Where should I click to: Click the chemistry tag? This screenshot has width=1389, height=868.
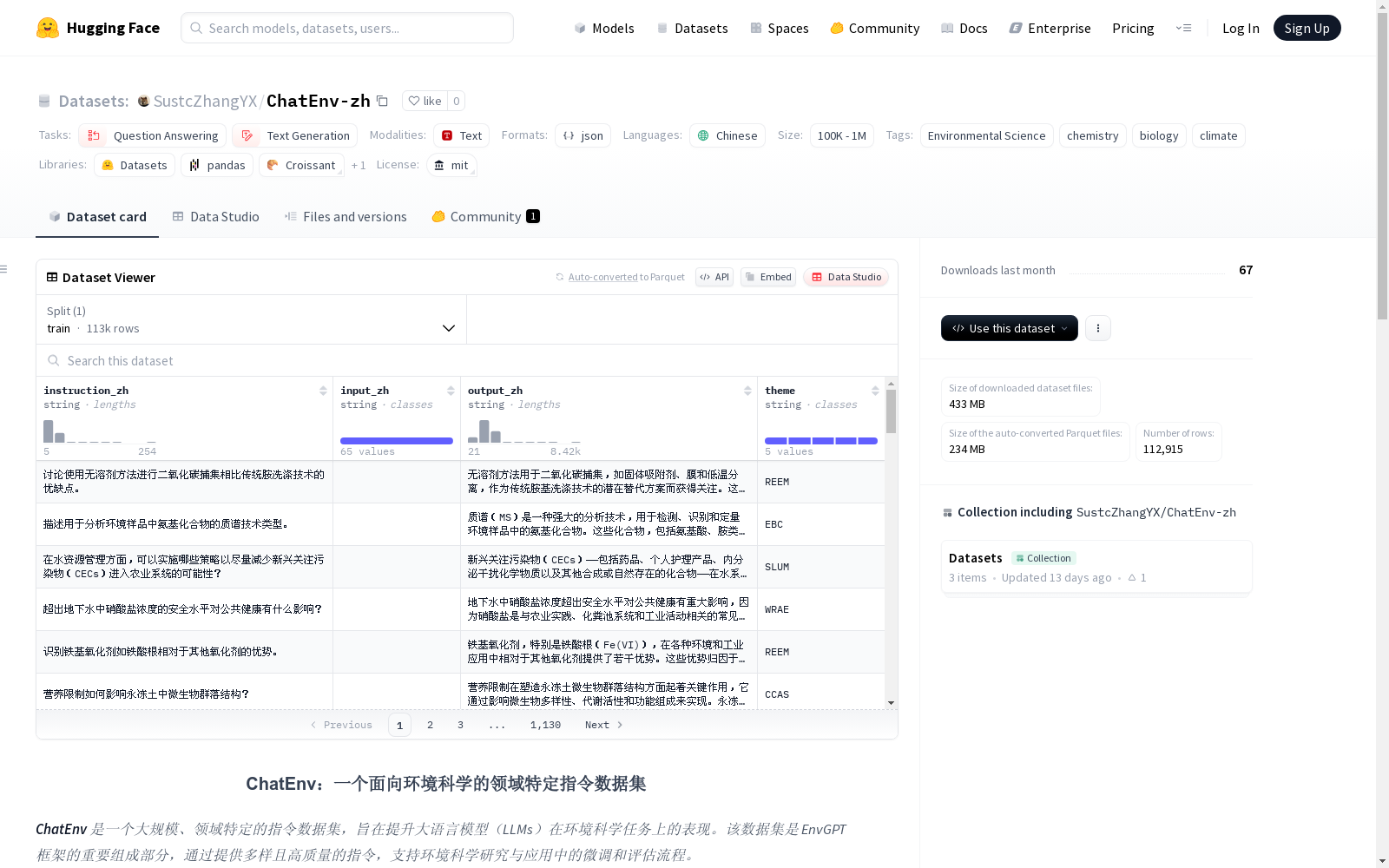click(x=1092, y=135)
